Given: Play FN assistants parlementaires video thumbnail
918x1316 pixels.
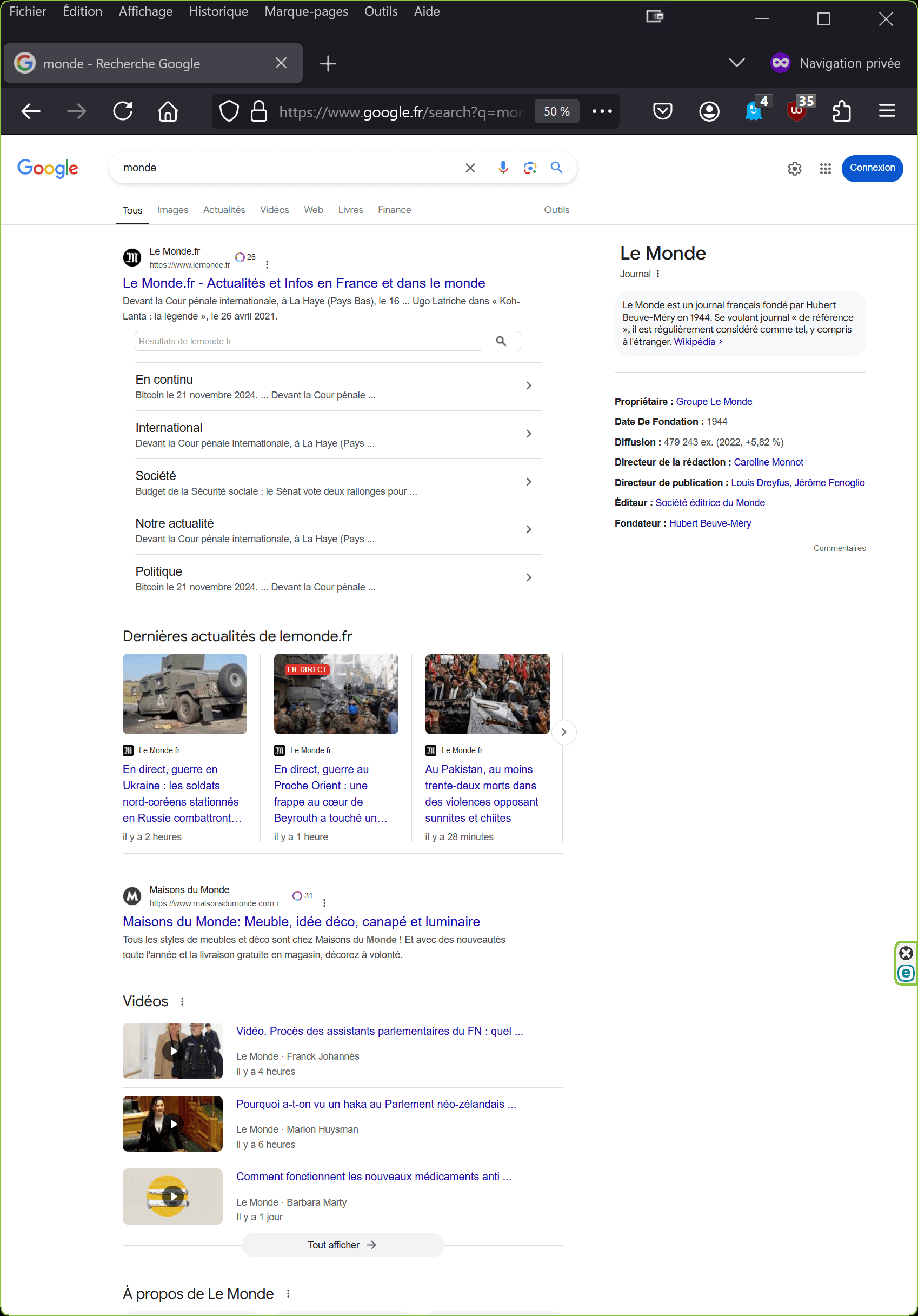Looking at the screenshot, I should tap(172, 1051).
